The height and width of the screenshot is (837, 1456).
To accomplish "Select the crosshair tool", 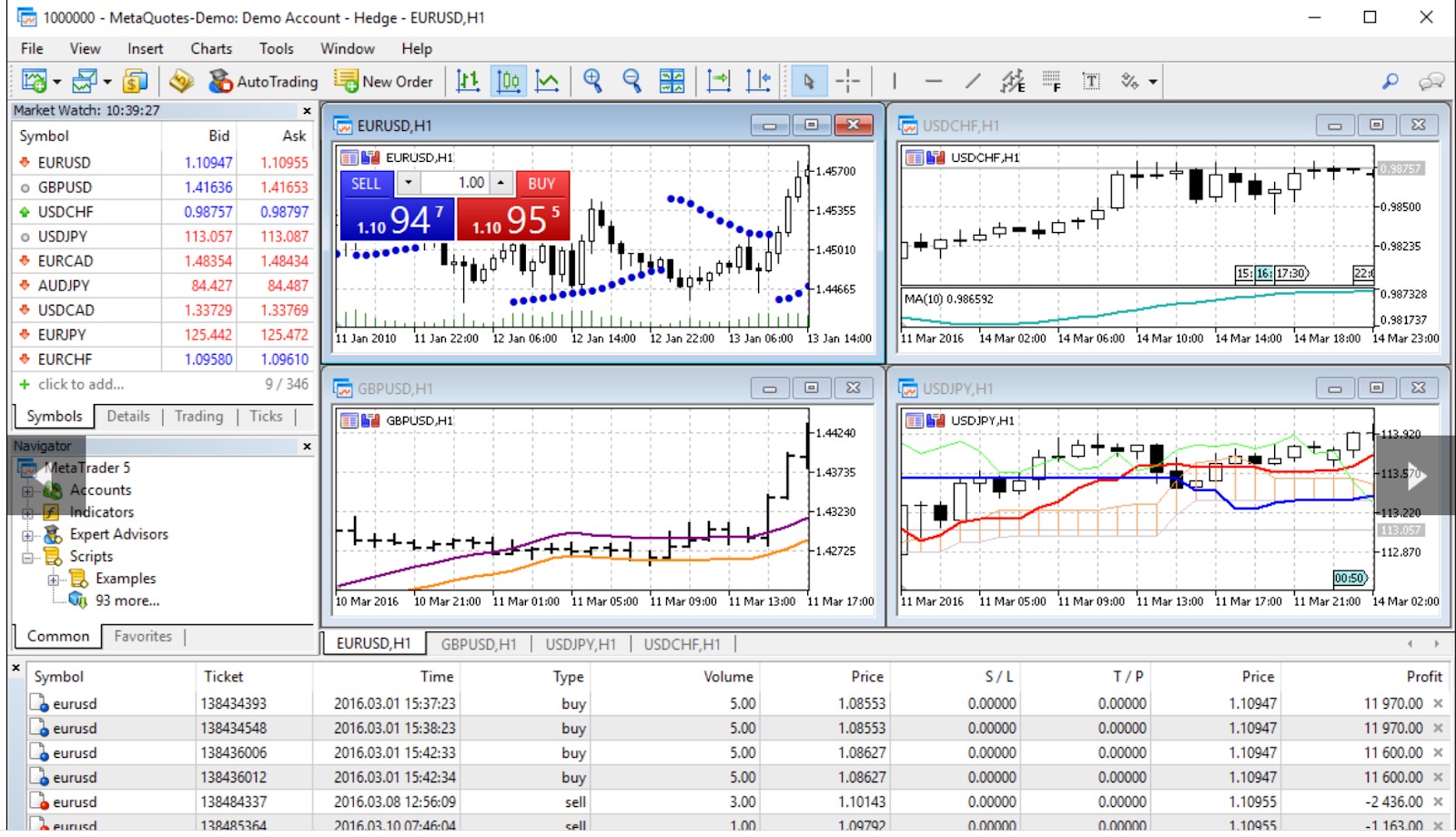I will 847,81.
